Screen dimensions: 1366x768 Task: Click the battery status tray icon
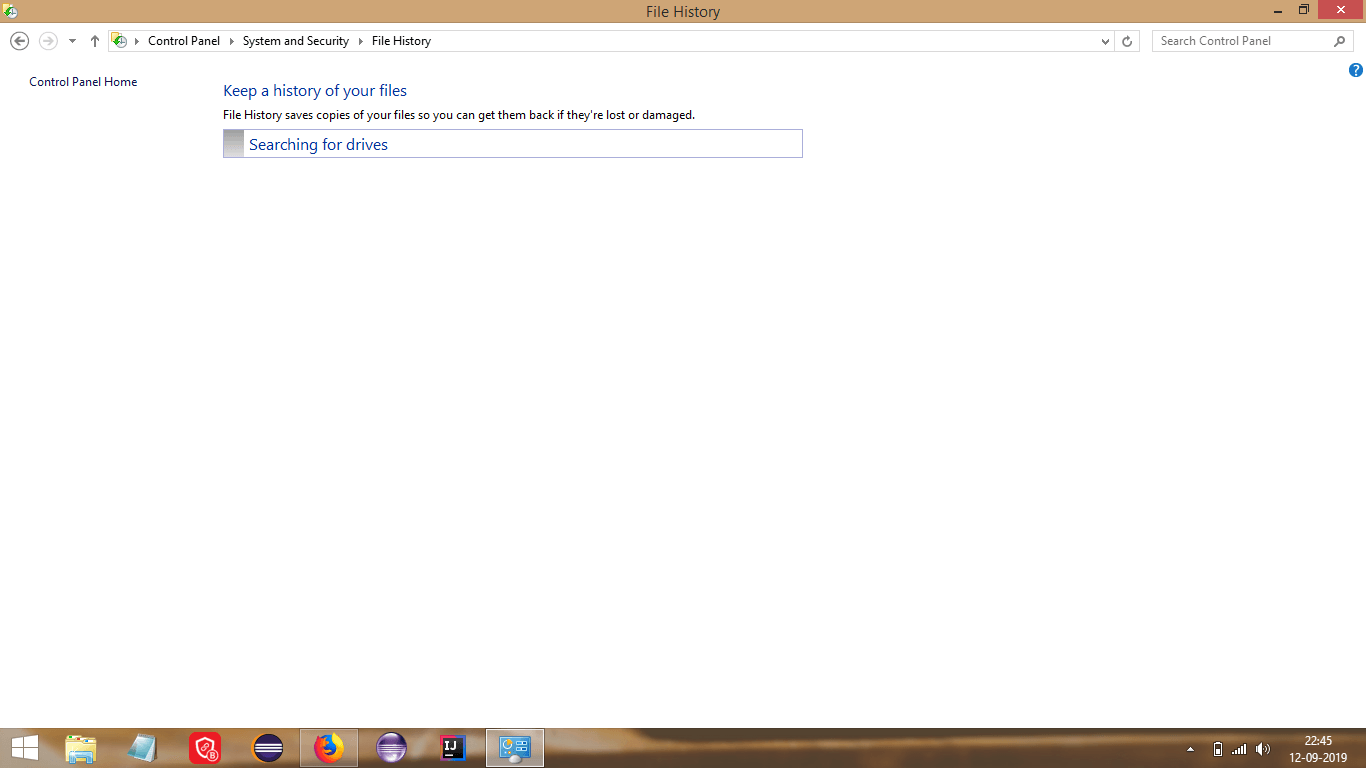tap(1217, 749)
